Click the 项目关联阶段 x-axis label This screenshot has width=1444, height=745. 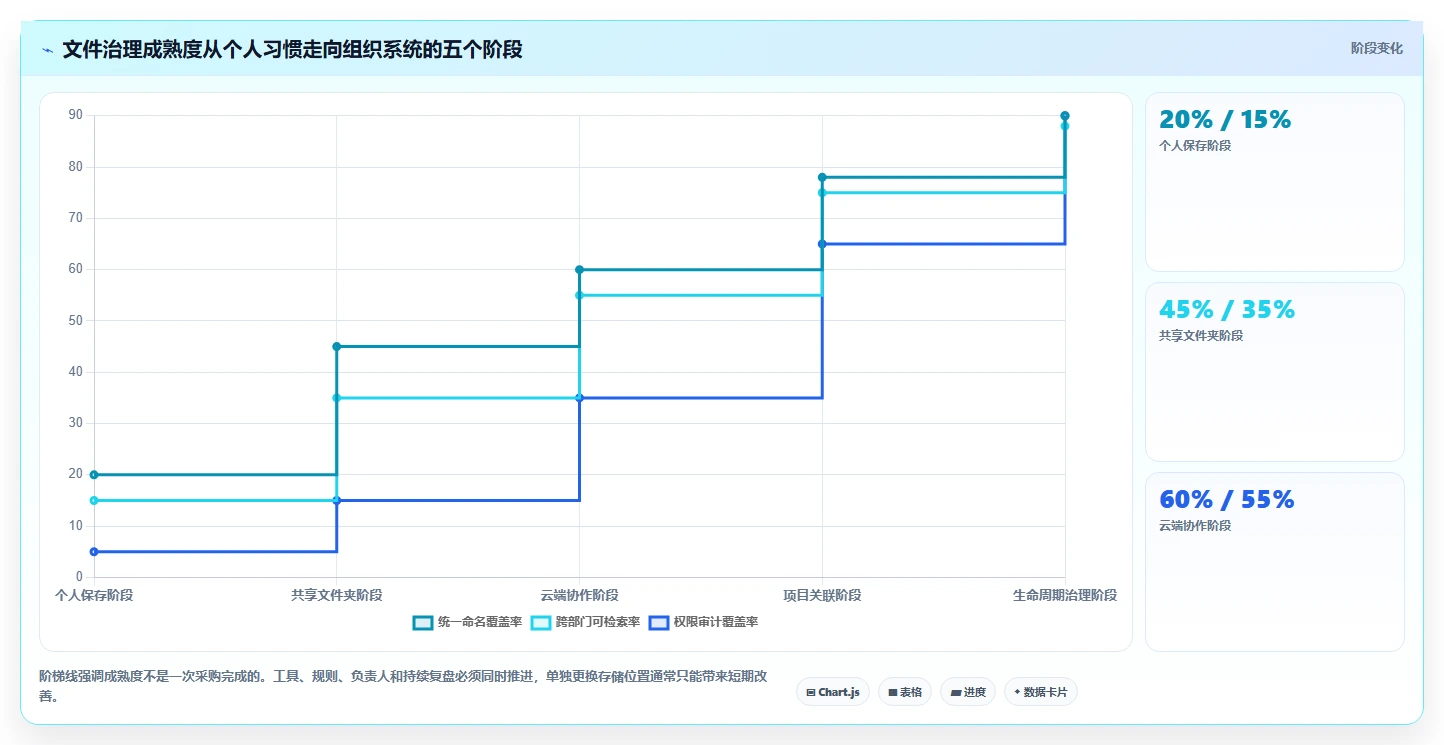[822, 595]
